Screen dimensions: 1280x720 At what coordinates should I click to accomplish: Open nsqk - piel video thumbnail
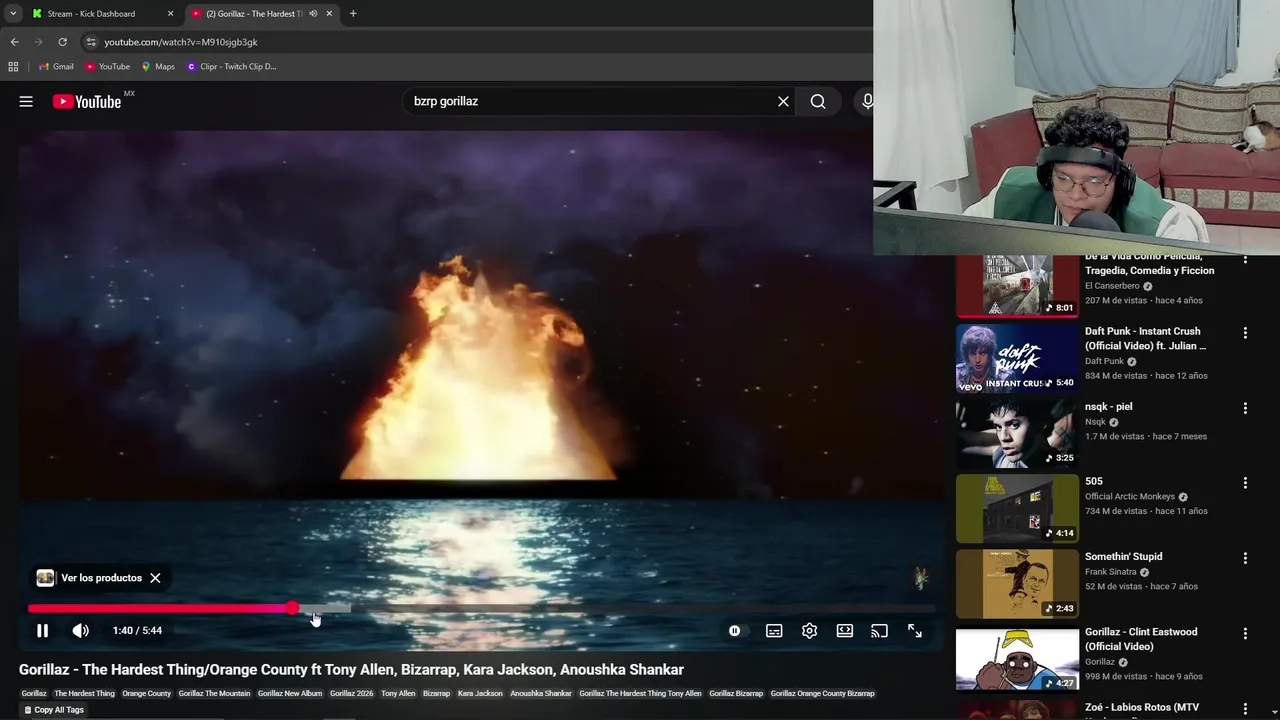click(x=1017, y=433)
